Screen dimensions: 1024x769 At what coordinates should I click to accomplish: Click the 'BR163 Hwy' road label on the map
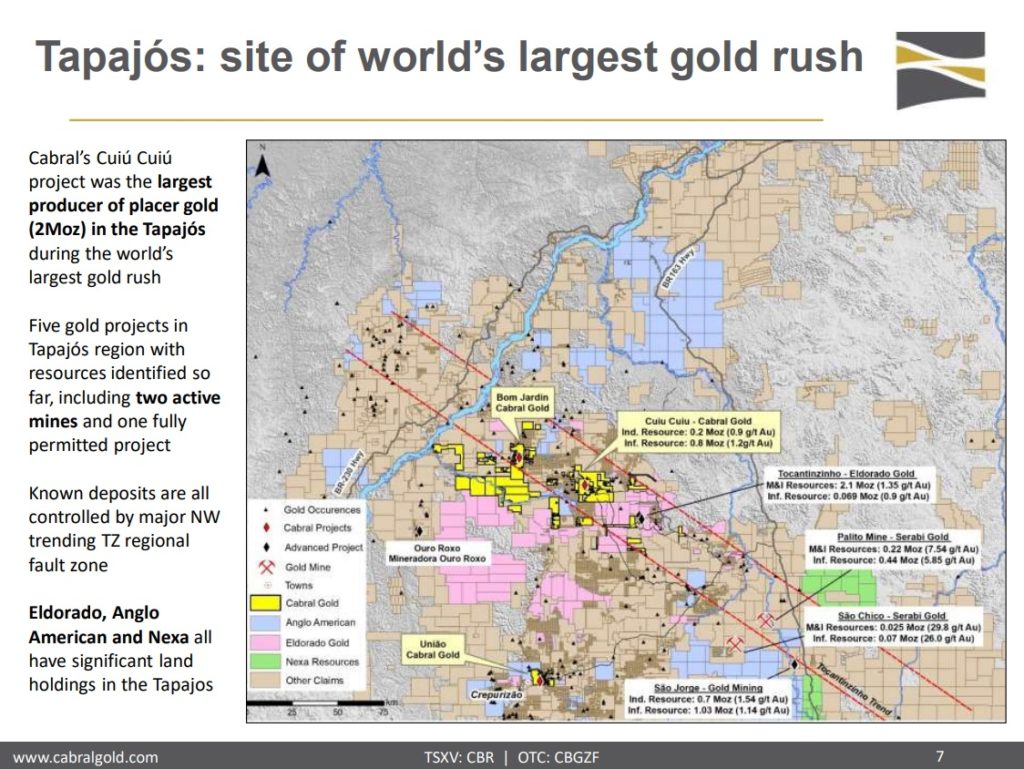point(679,269)
